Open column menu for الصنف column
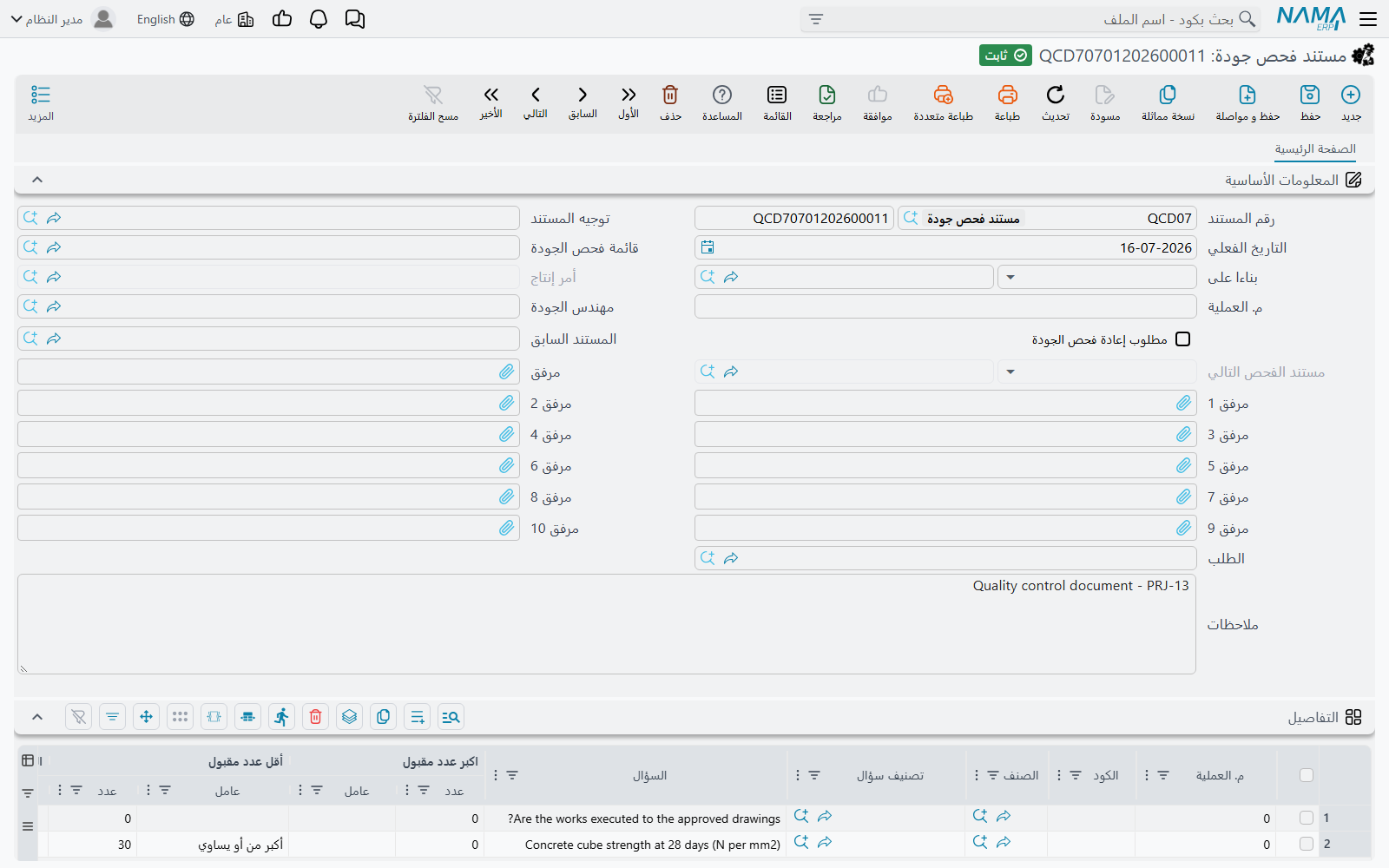 [x=977, y=775]
